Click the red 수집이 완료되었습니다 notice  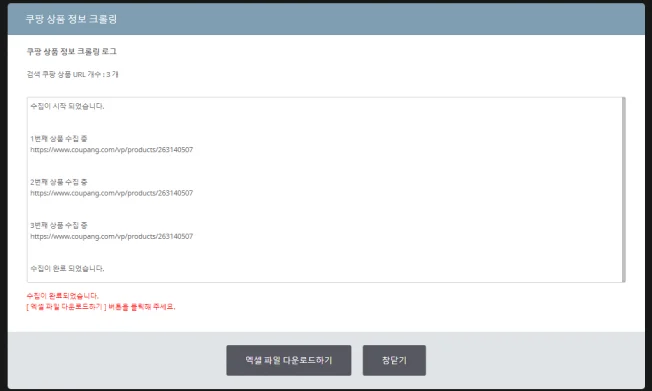(63, 296)
